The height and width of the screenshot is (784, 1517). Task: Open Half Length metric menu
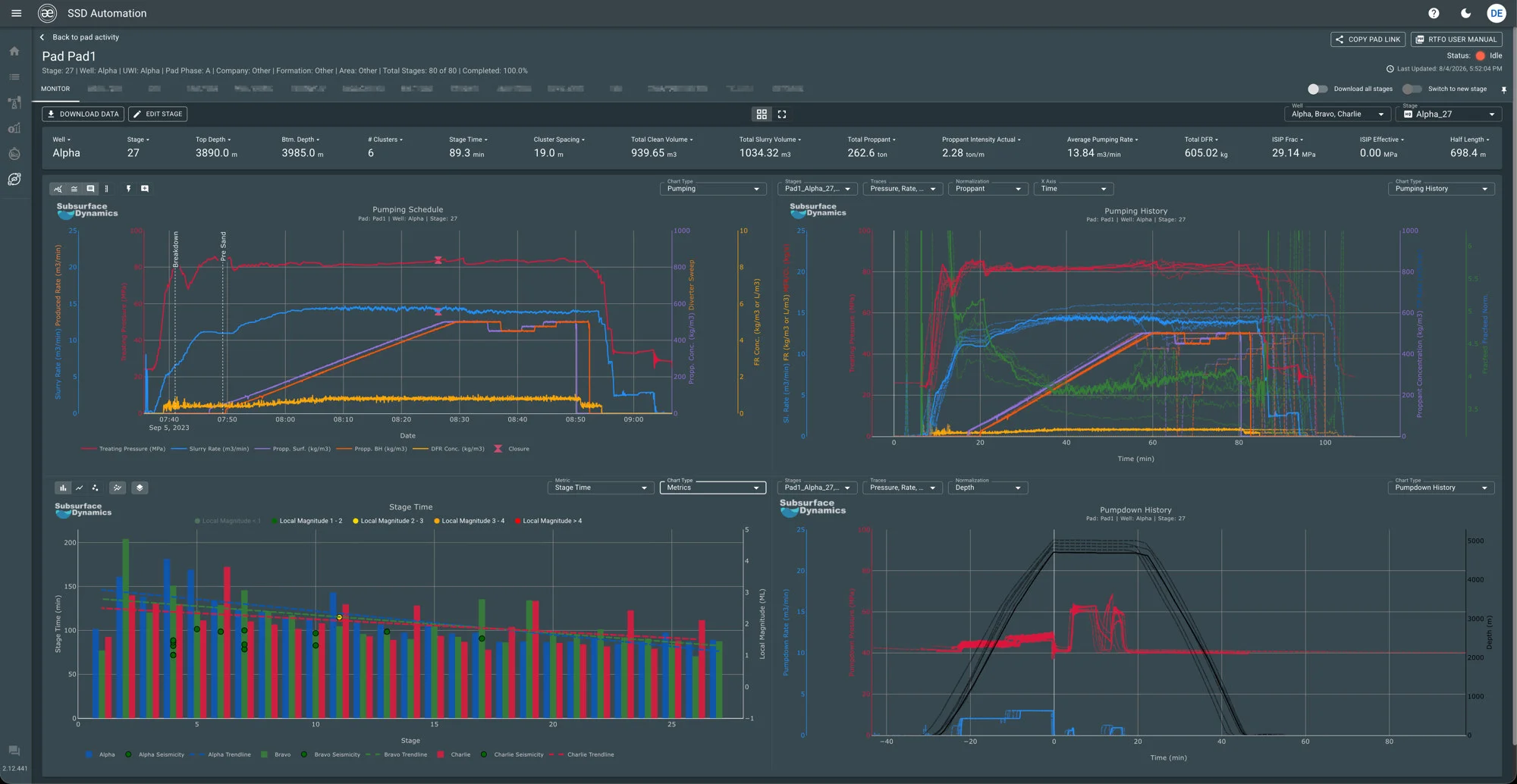(1469, 140)
